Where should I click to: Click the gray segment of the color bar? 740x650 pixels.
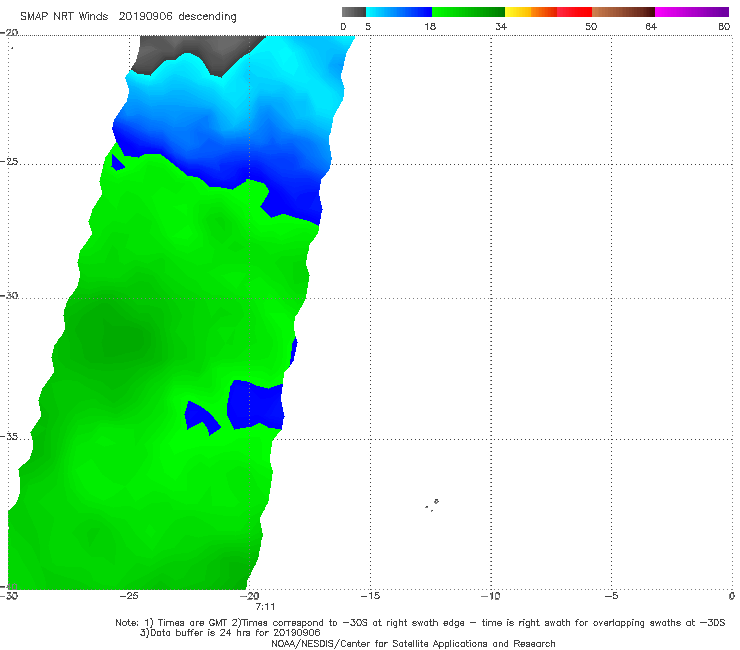tap(354, 12)
